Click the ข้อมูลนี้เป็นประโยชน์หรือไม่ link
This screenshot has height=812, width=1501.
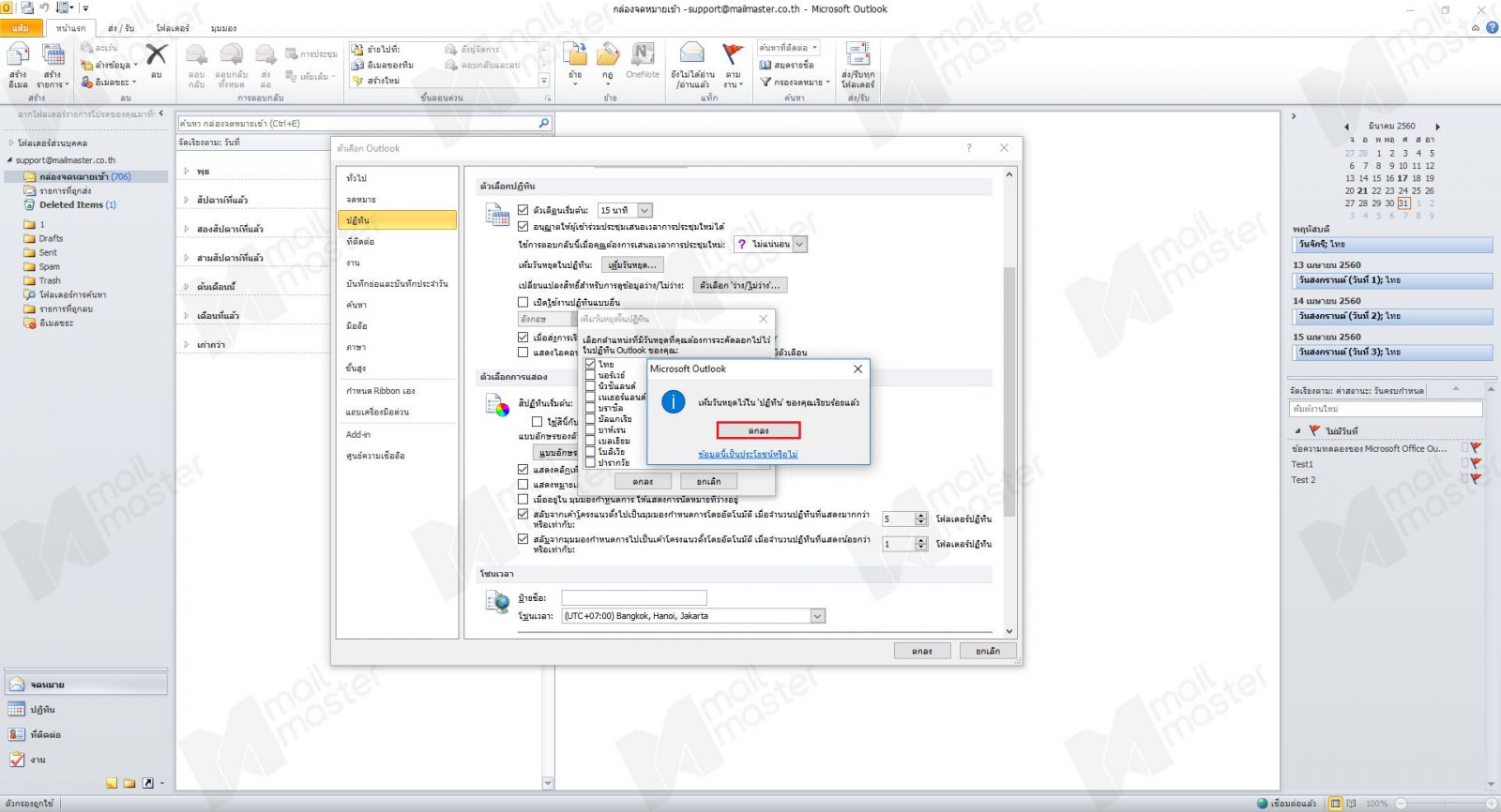click(x=748, y=454)
